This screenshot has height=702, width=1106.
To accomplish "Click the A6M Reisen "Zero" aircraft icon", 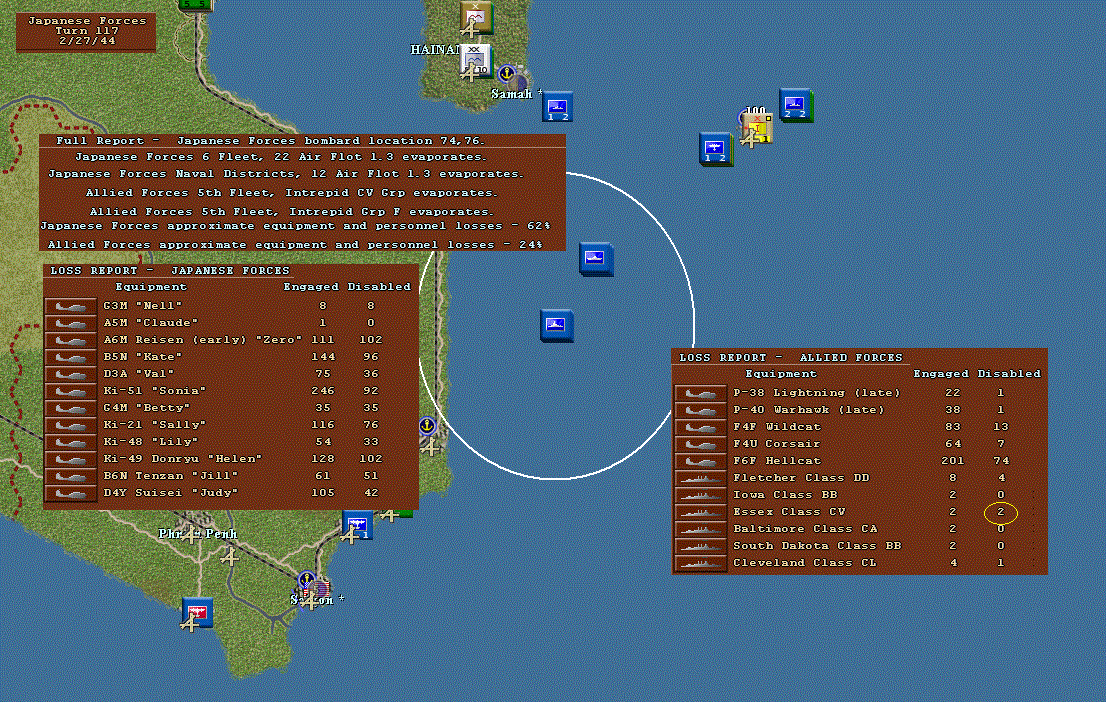I will click(71, 340).
